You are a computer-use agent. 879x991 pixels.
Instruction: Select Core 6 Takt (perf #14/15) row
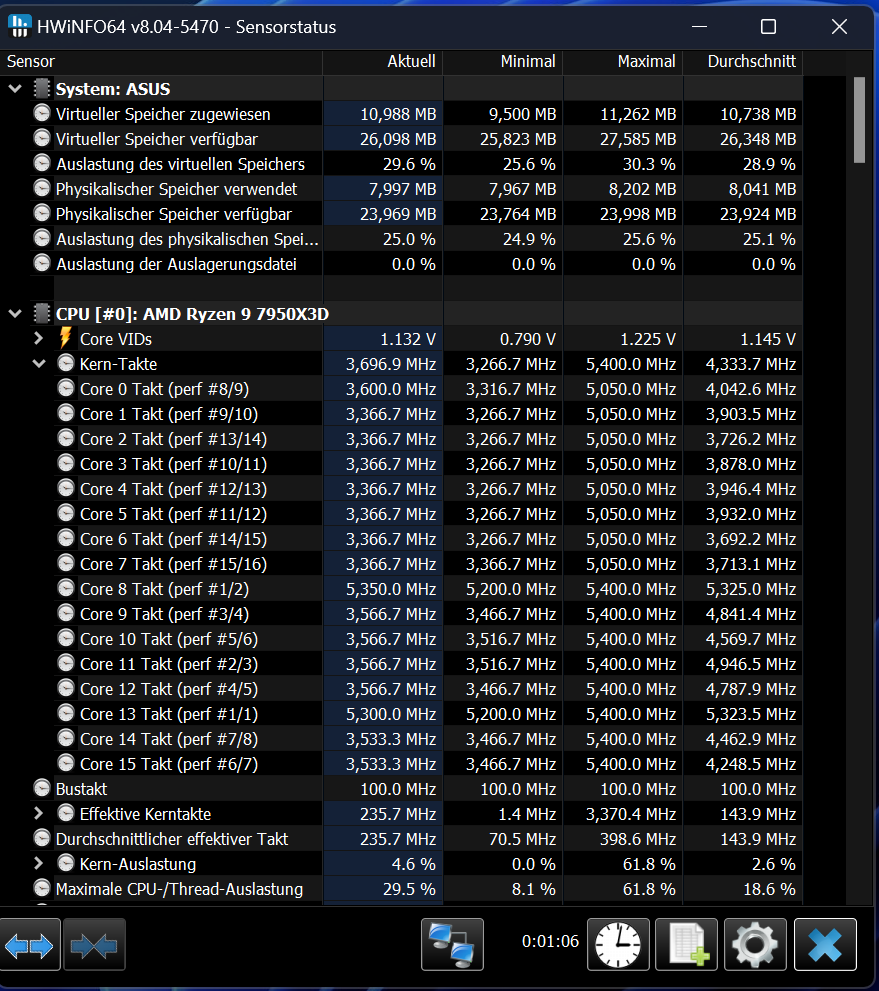[x=428, y=538]
